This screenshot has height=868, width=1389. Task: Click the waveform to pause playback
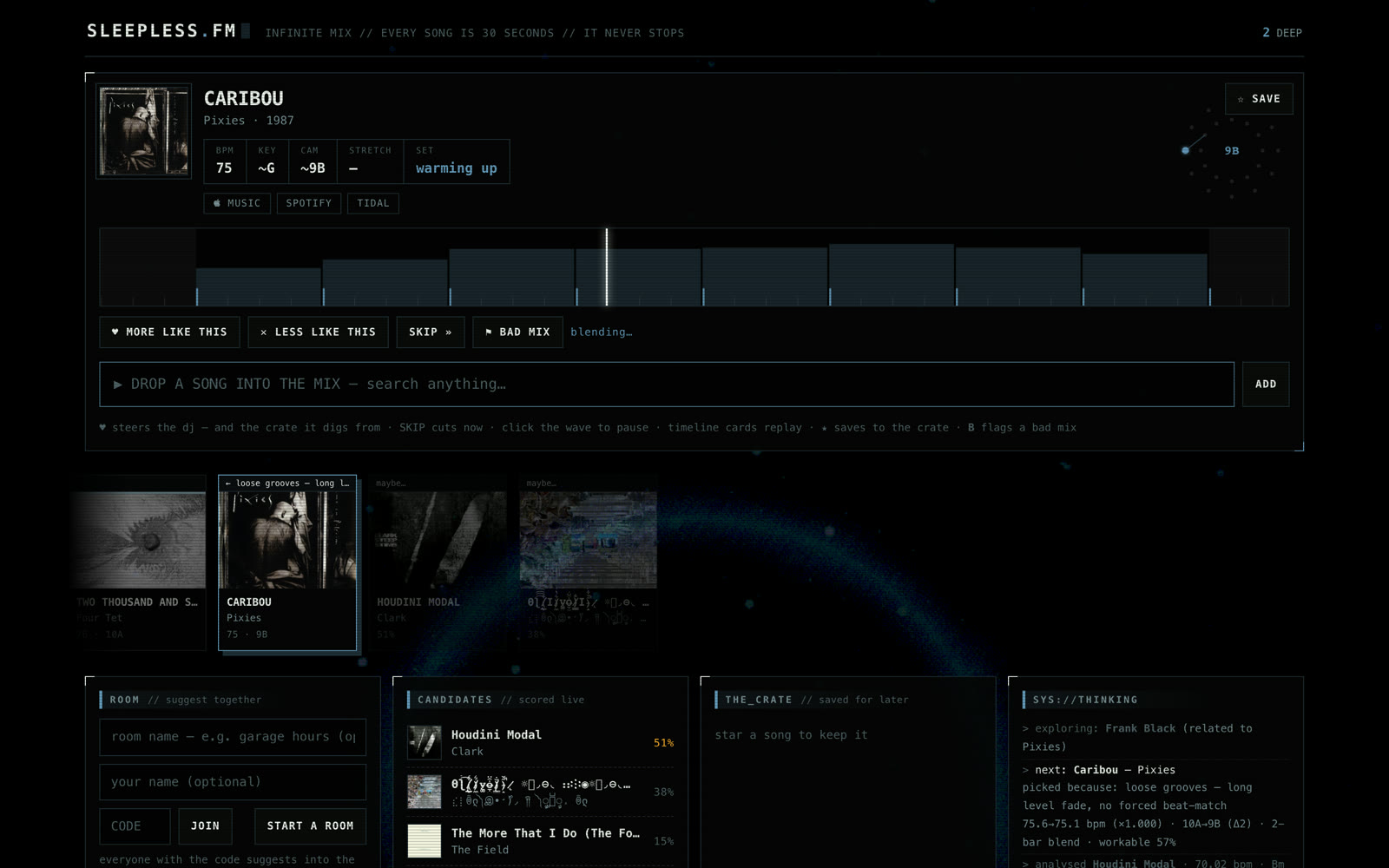click(694, 267)
